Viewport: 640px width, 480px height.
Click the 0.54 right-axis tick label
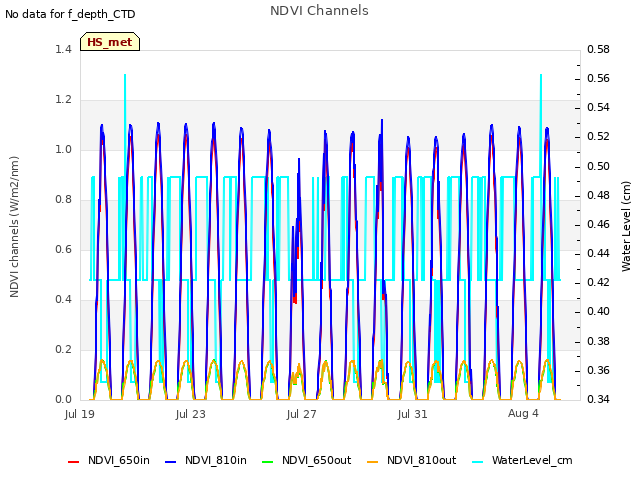[598, 107]
